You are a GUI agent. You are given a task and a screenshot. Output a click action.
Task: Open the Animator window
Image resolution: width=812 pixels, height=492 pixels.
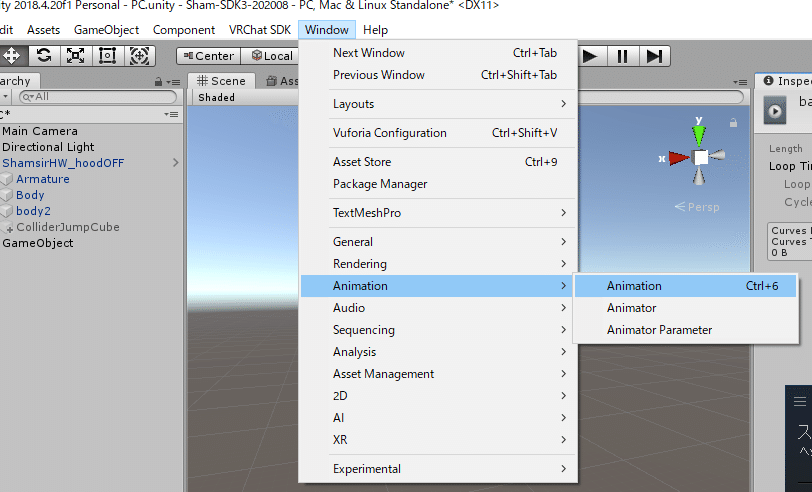[685, 308]
